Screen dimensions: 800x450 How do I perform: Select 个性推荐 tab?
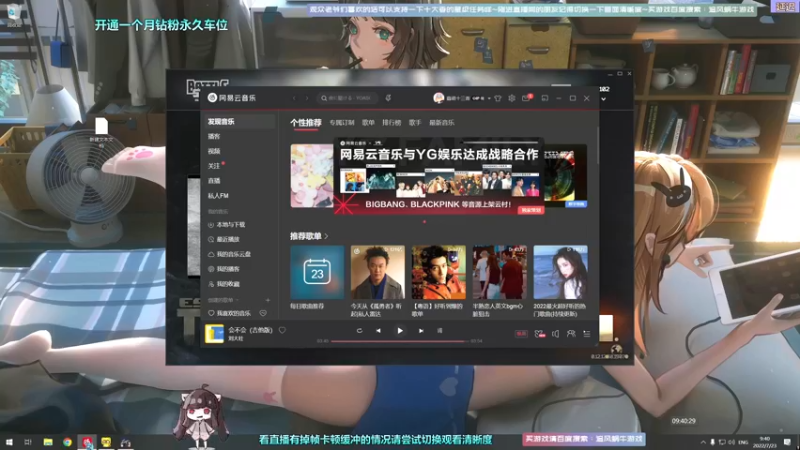(x=306, y=122)
